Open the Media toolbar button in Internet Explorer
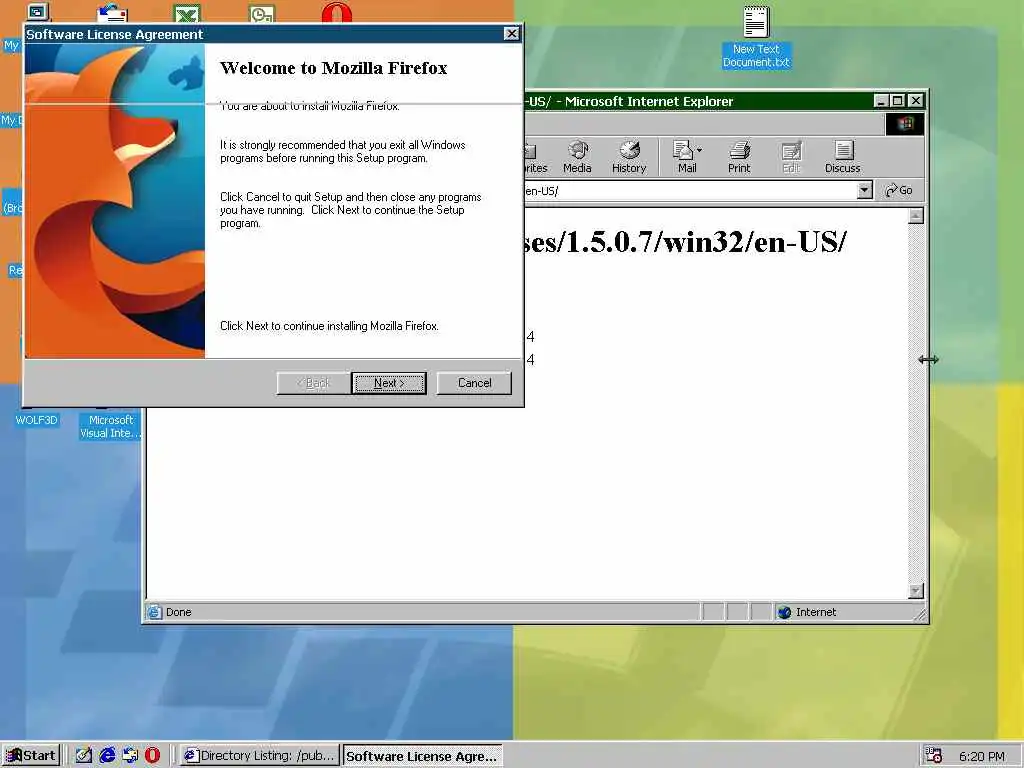This screenshot has width=1024, height=768. click(x=577, y=157)
